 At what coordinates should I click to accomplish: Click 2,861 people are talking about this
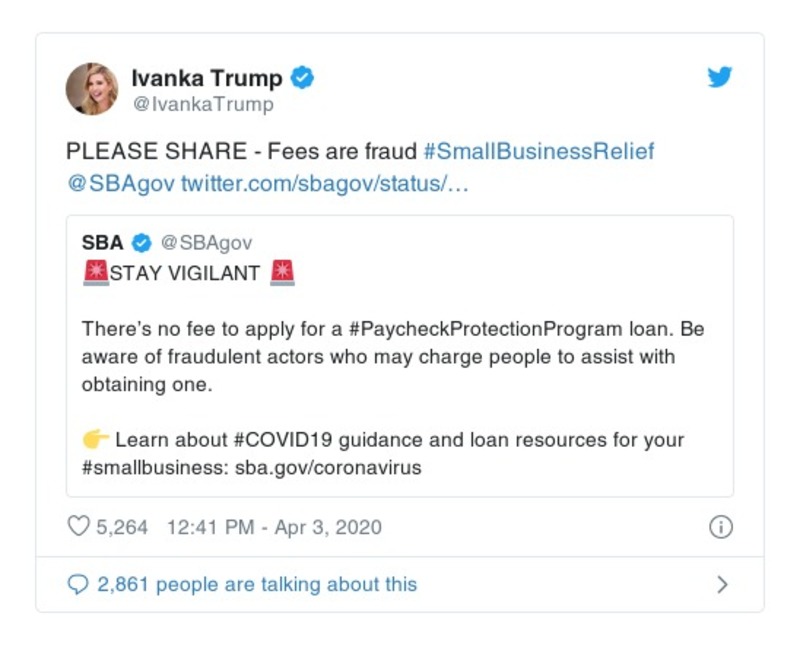pos(259,583)
